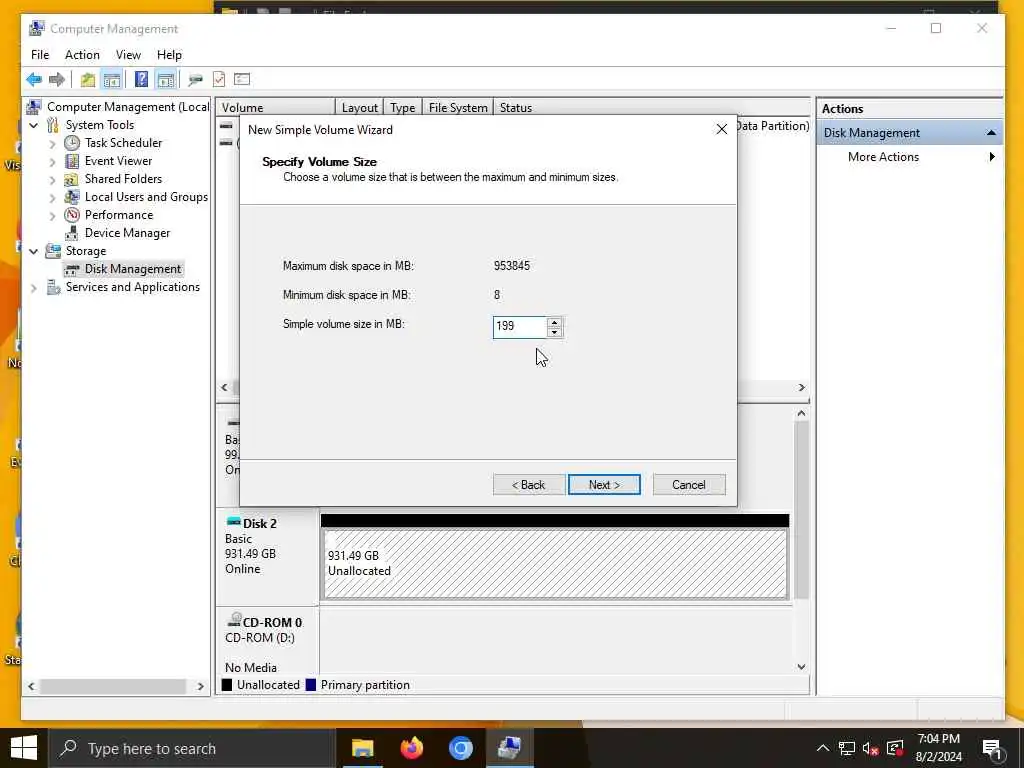Click the disk pane vertical scrollbar up arrow
The width and height of the screenshot is (1024, 768).
coord(801,413)
